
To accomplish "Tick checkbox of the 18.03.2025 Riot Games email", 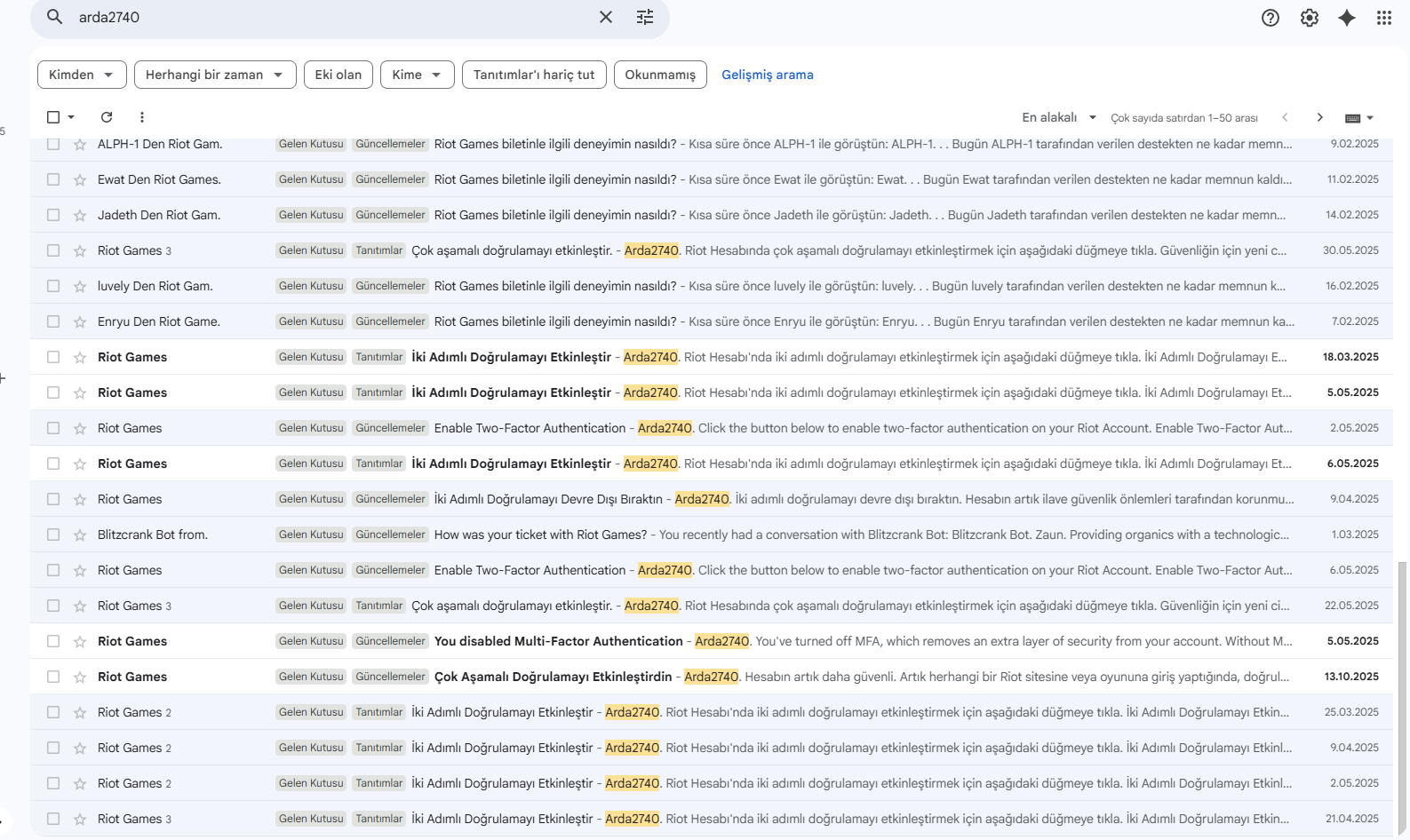I will click(53, 357).
